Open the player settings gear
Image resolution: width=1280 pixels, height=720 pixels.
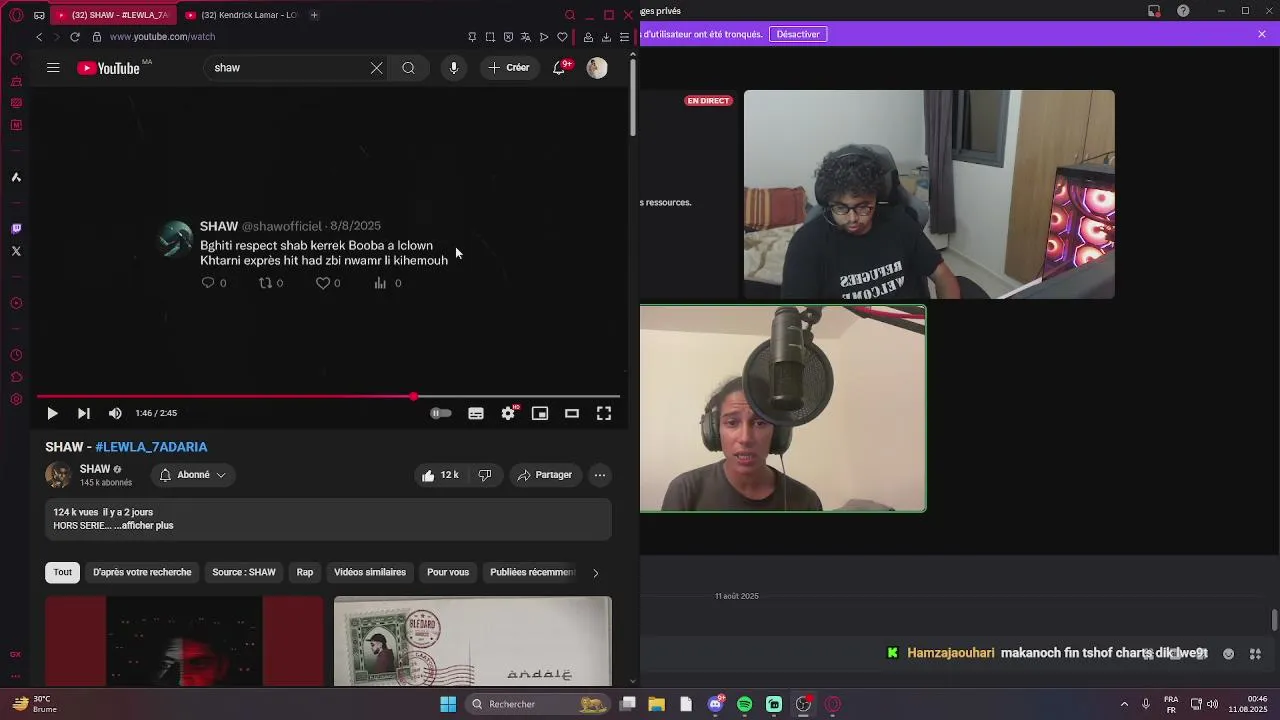tap(508, 413)
